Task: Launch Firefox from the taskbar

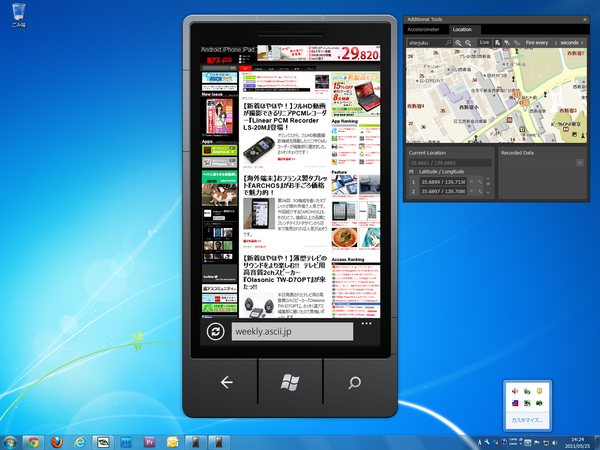Action: [x=57, y=442]
